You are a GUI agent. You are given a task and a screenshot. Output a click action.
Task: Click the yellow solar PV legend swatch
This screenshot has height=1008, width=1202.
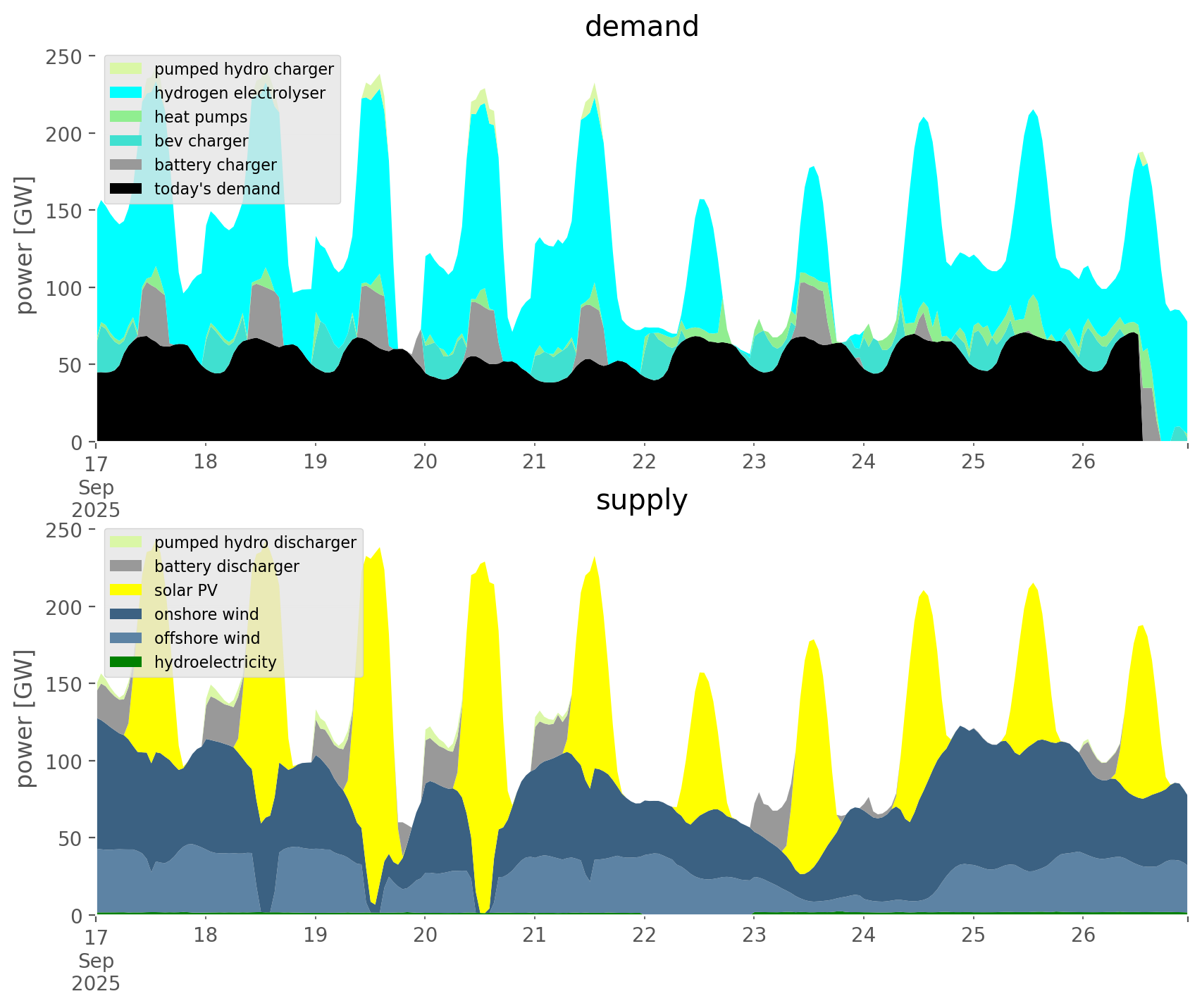[x=127, y=590]
